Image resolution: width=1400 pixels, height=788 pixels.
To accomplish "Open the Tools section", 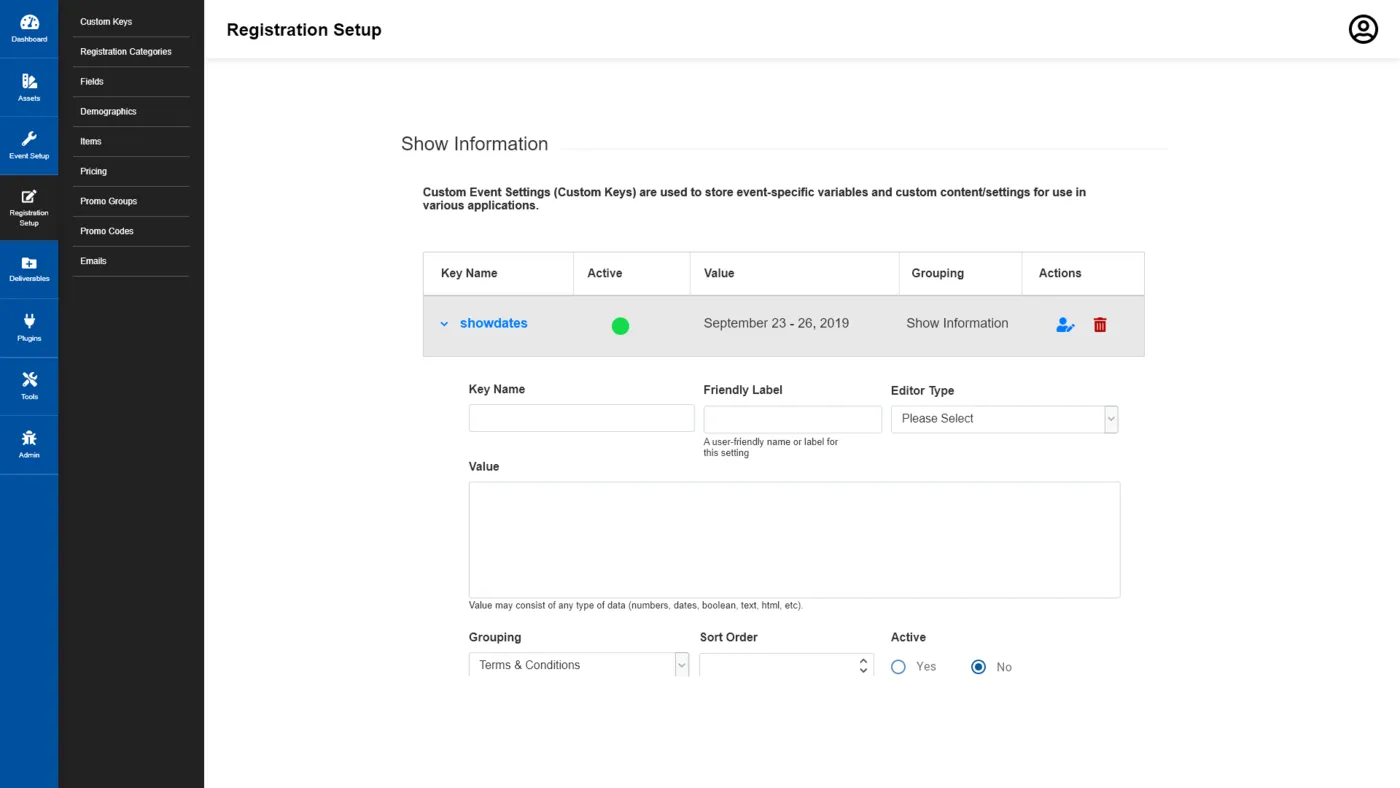I will (x=29, y=386).
